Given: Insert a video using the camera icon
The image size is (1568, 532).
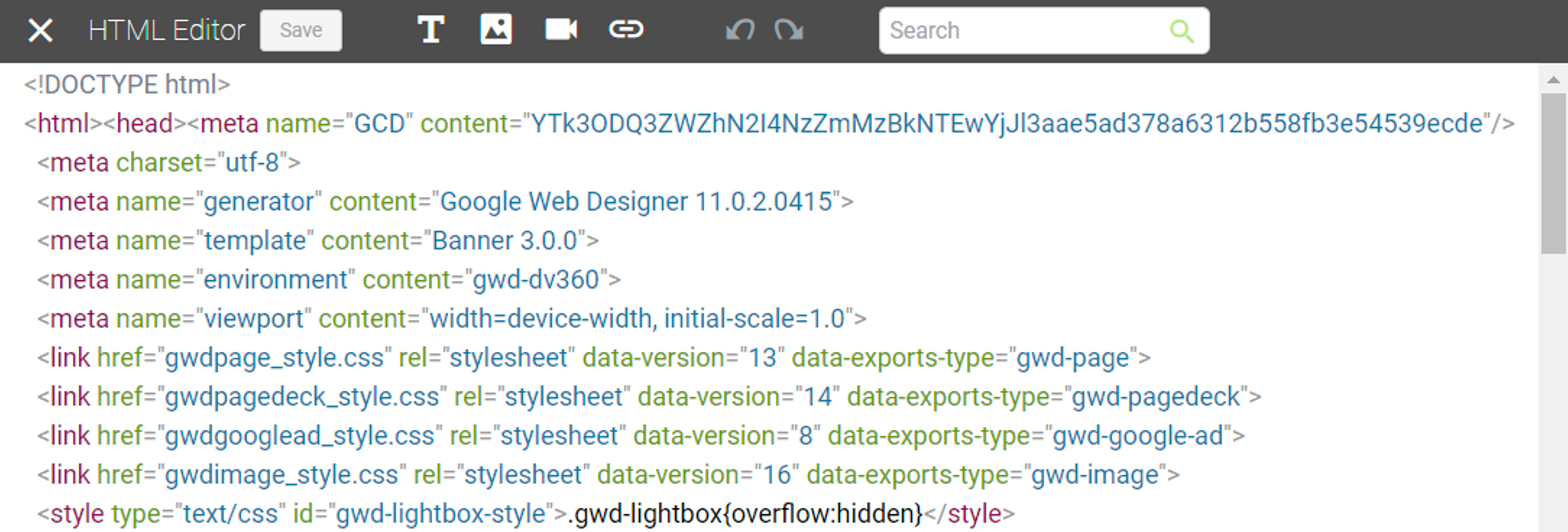Looking at the screenshot, I should 561,30.
